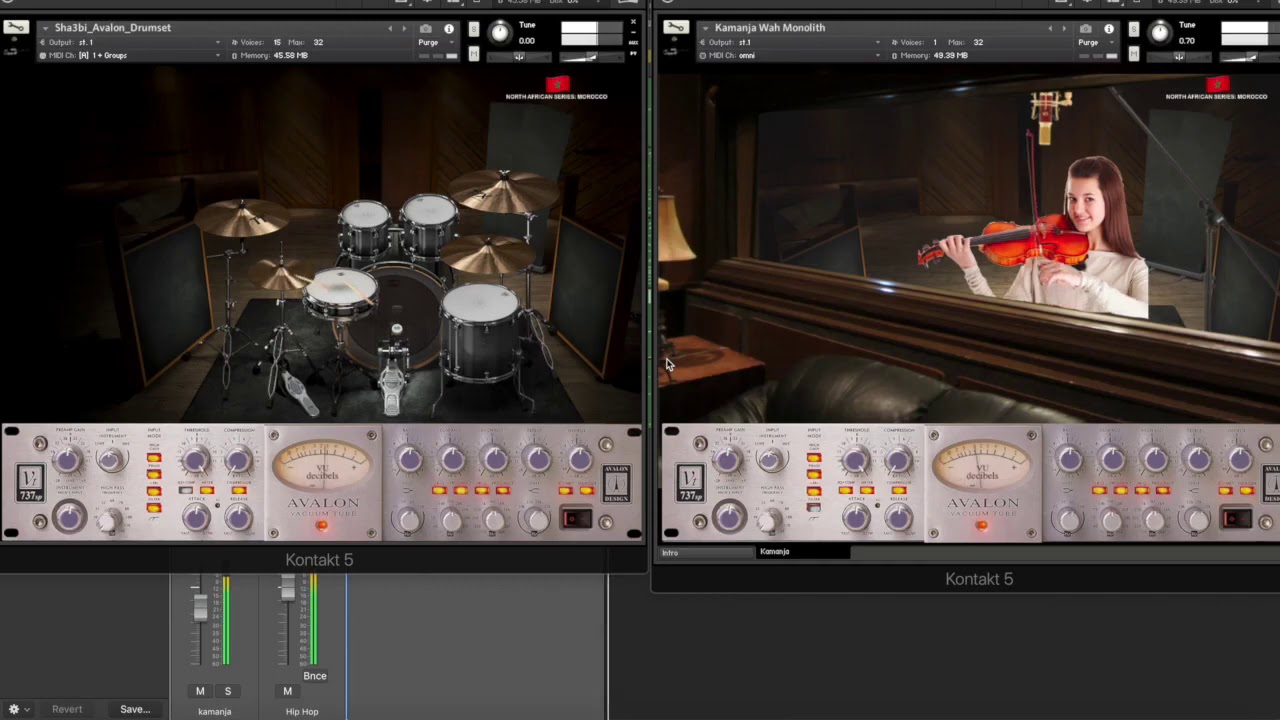Open the Kamanja Wah Monolith name dropdown
Screen dimensions: 1280x720
(705, 28)
